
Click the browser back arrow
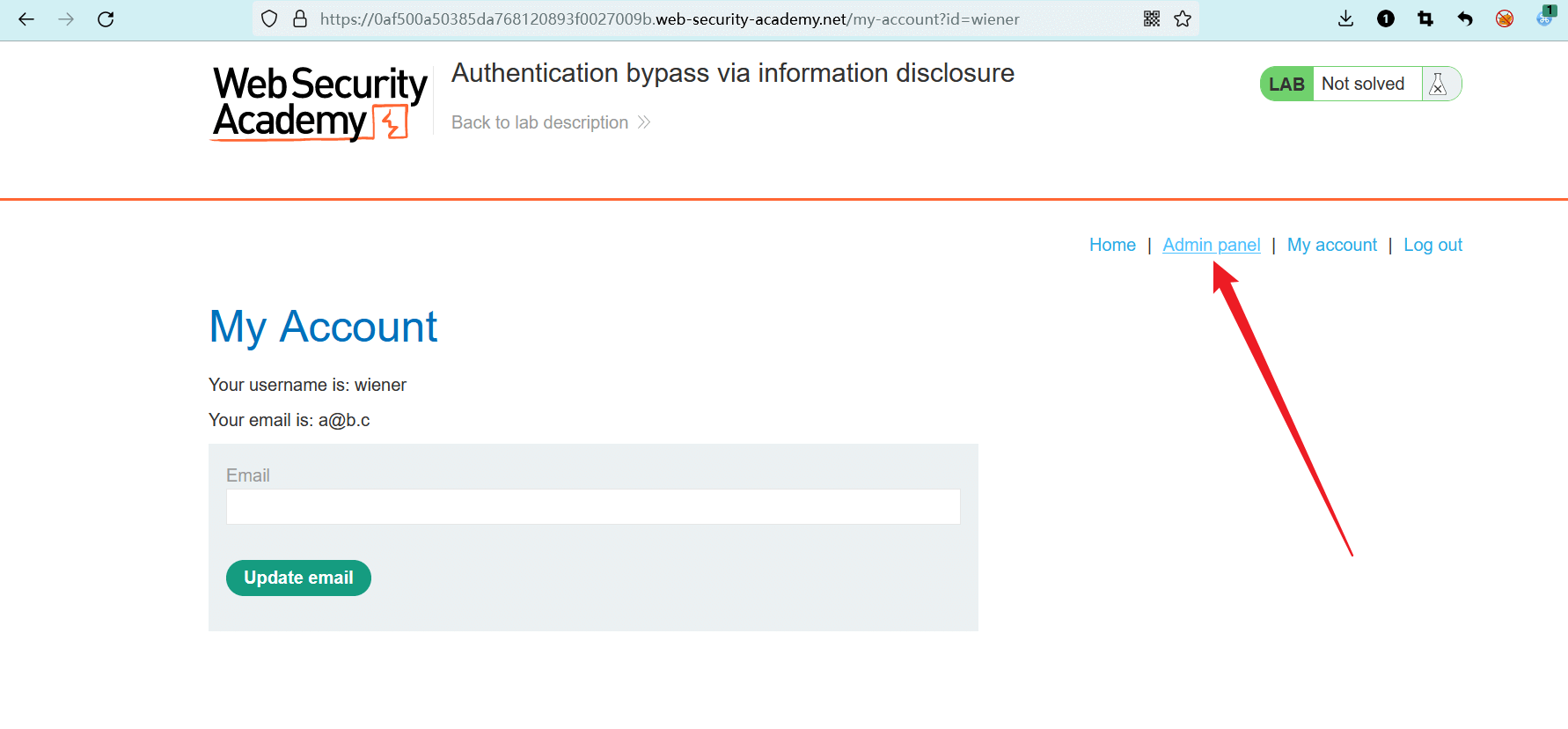[26, 19]
